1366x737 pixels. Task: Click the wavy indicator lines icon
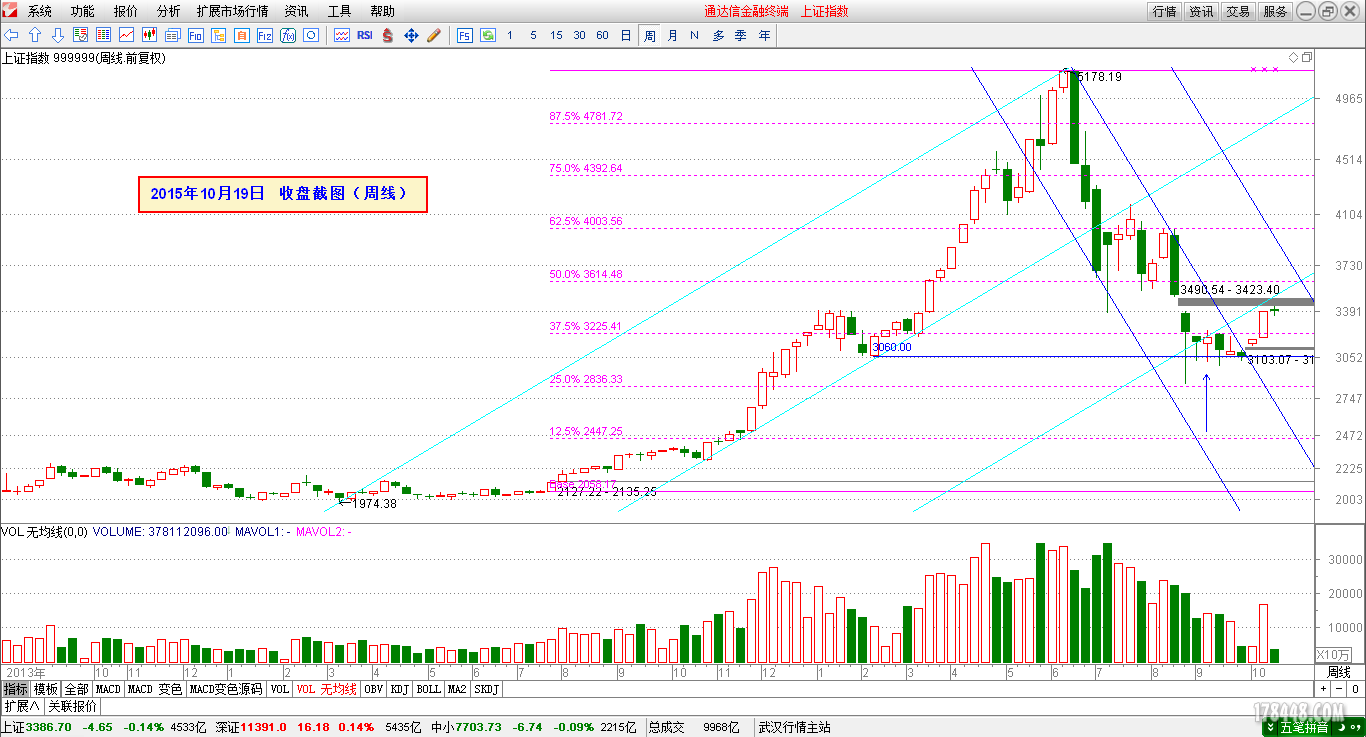[x=342, y=35]
